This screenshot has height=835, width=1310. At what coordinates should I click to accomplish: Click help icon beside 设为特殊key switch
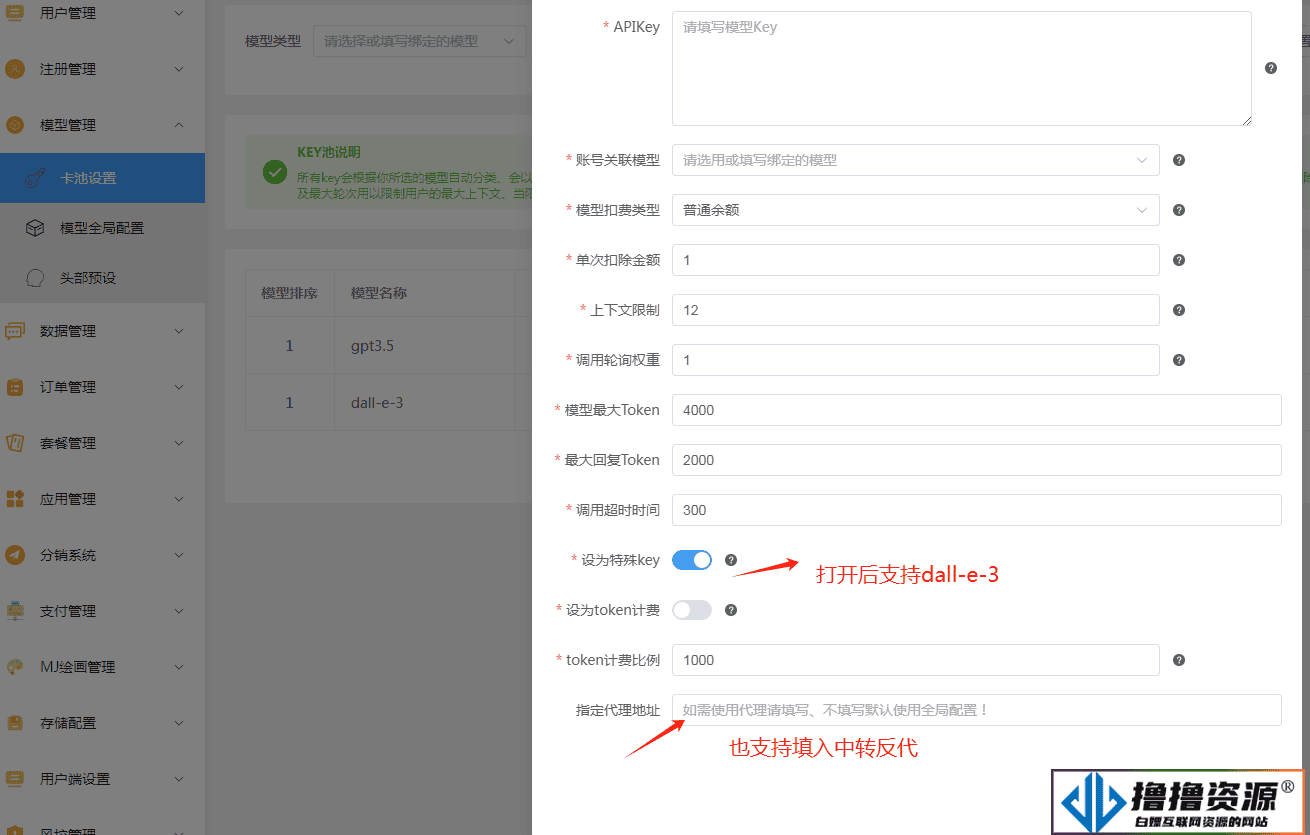pyautogui.click(x=731, y=560)
